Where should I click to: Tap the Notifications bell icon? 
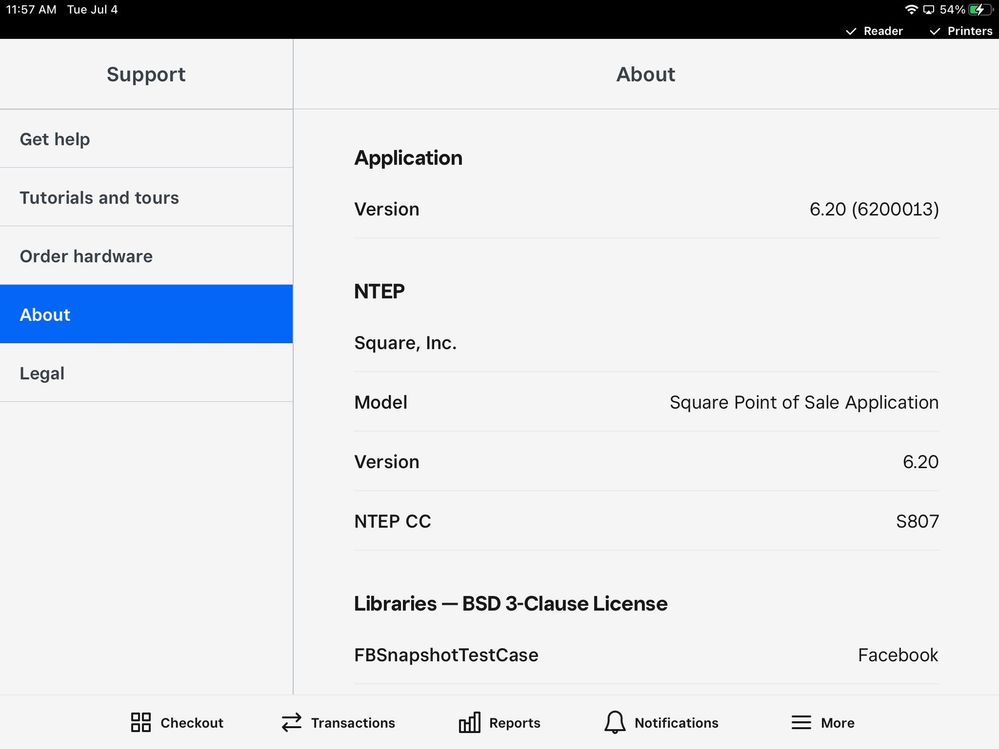click(x=615, y=722)
